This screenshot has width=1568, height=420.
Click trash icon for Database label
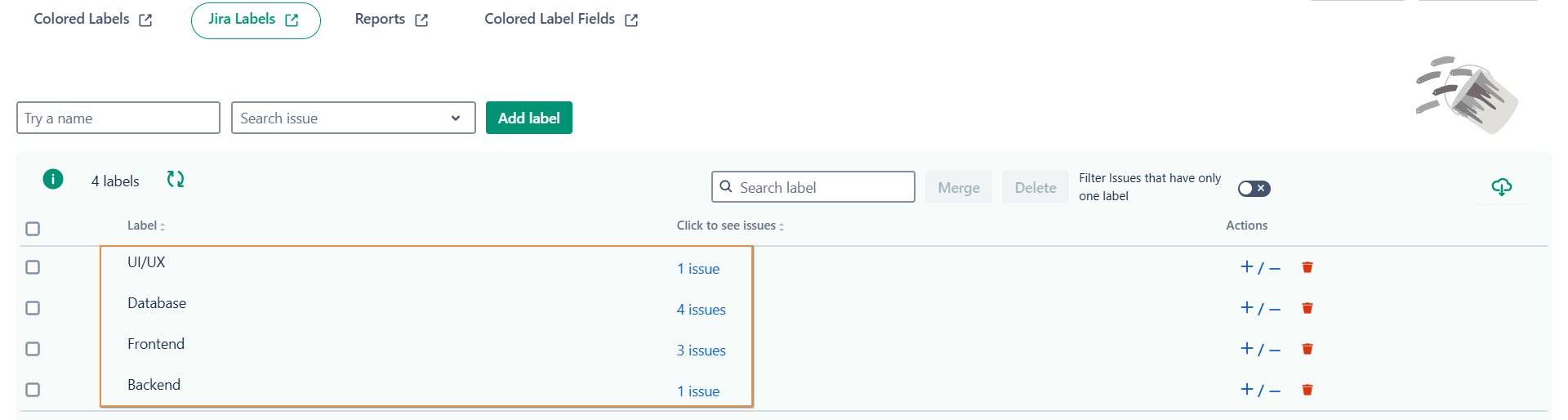click(1307, 308)
